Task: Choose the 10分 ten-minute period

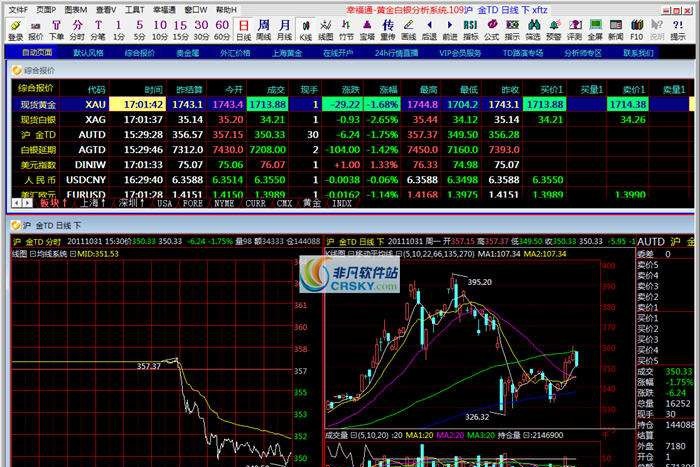Action: 160,30
